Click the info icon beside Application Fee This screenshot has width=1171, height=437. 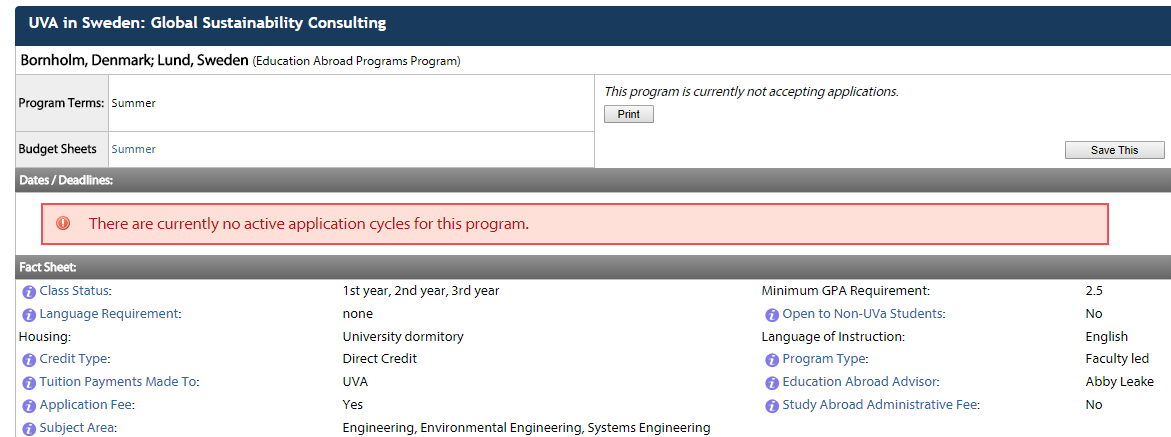[29, 406]
